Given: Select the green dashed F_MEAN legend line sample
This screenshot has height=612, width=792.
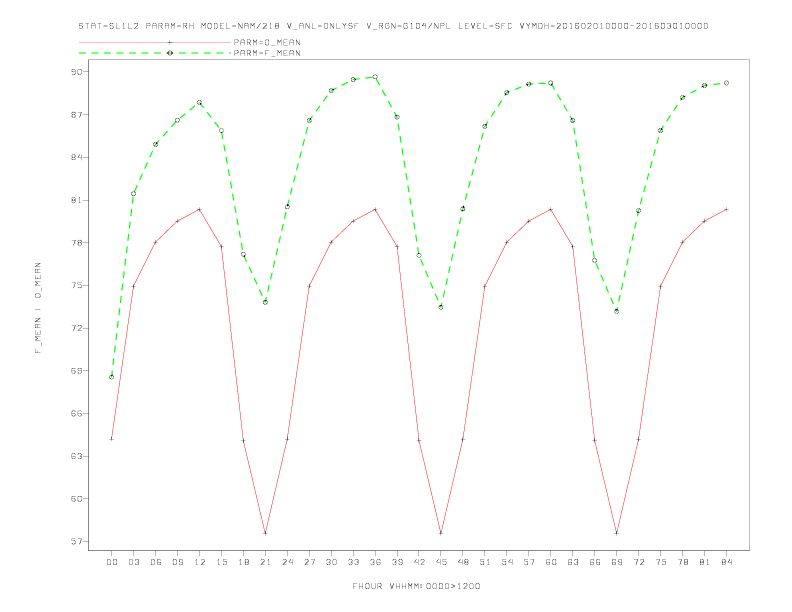Looking at the screenshot, I should point(155,53).
